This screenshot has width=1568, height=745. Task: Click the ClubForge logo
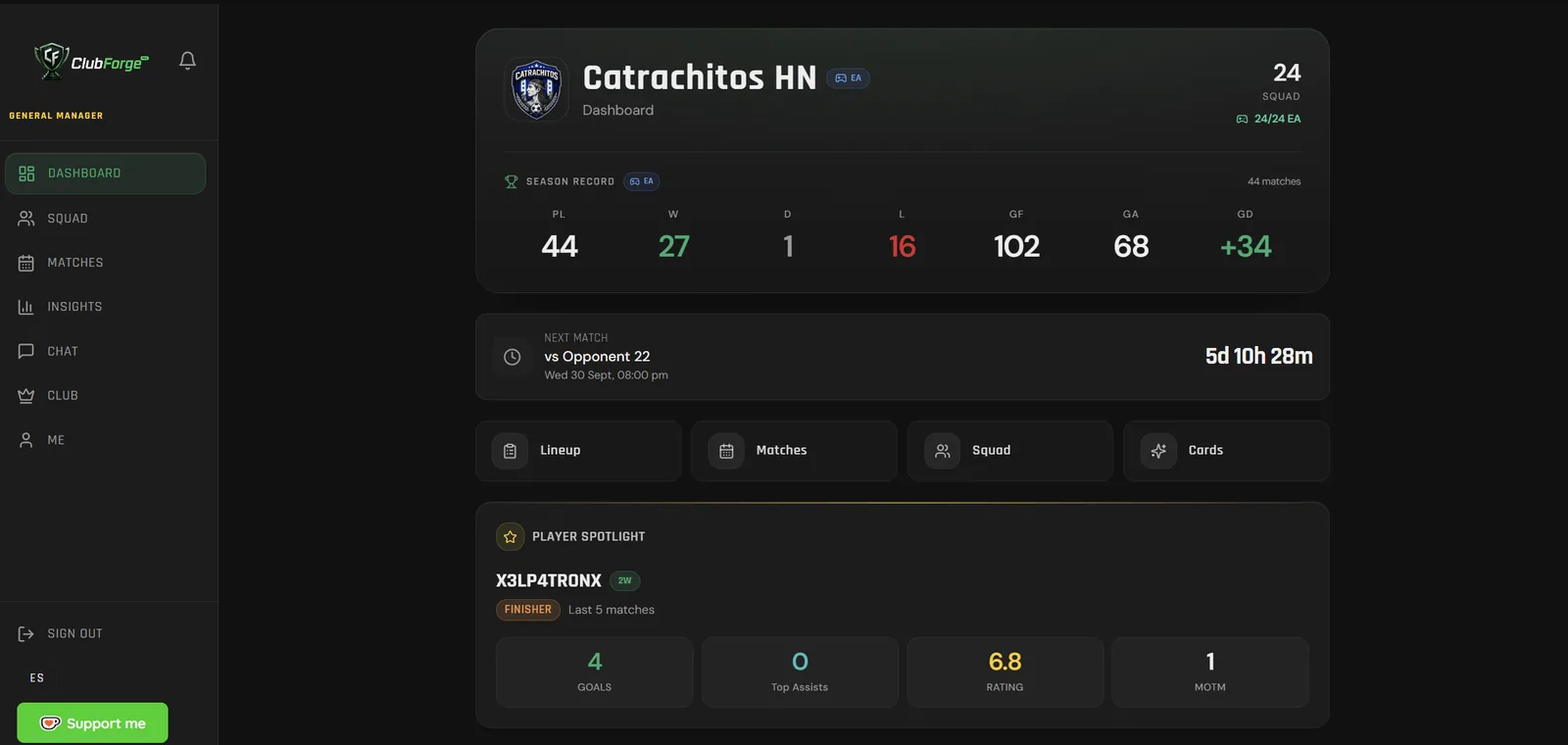91,61
